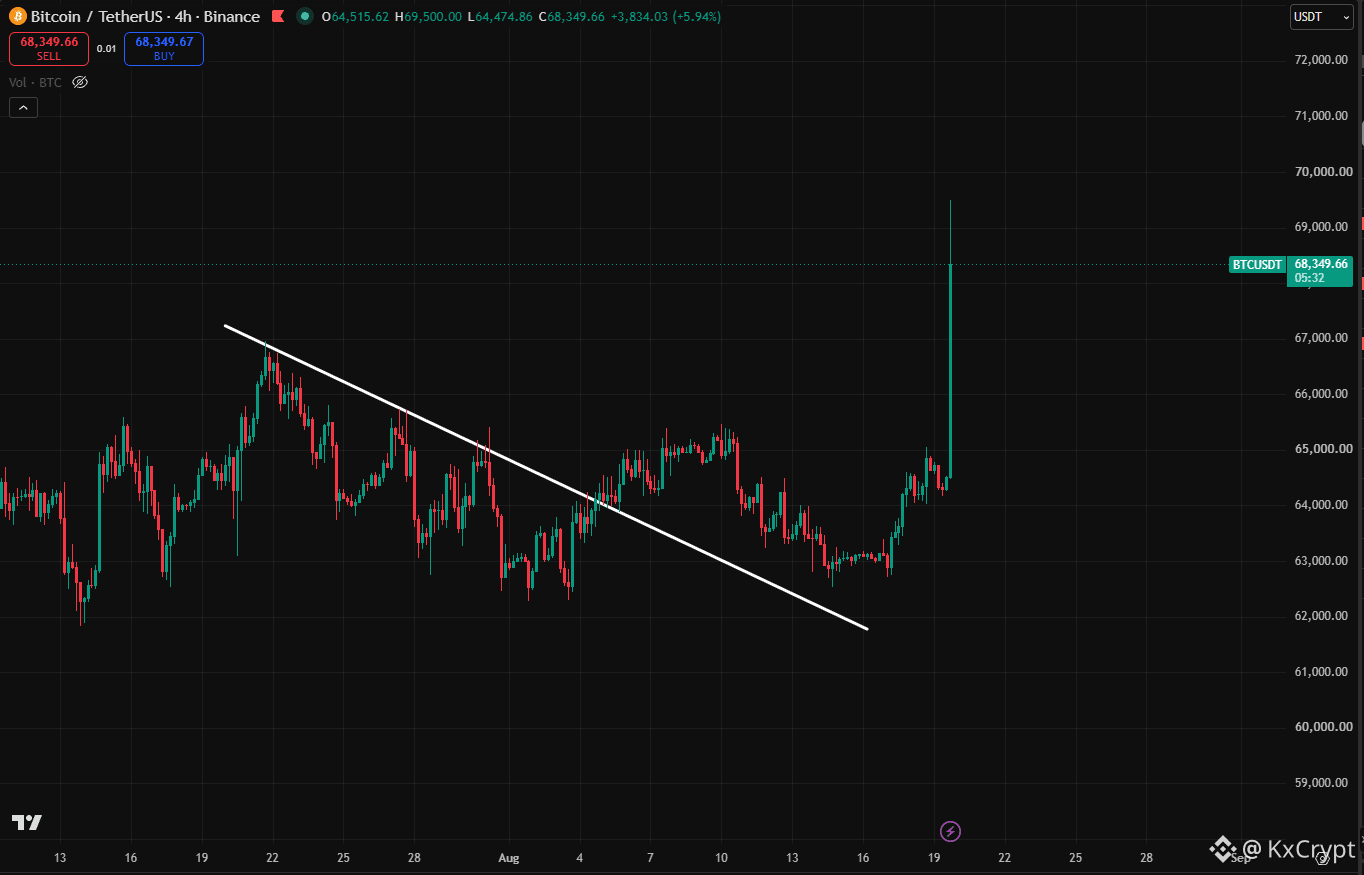Click the 65,000.00 price scale label
This screenshot has height=875, width=1364.
pyautogui.click(x=1322, y=449)
